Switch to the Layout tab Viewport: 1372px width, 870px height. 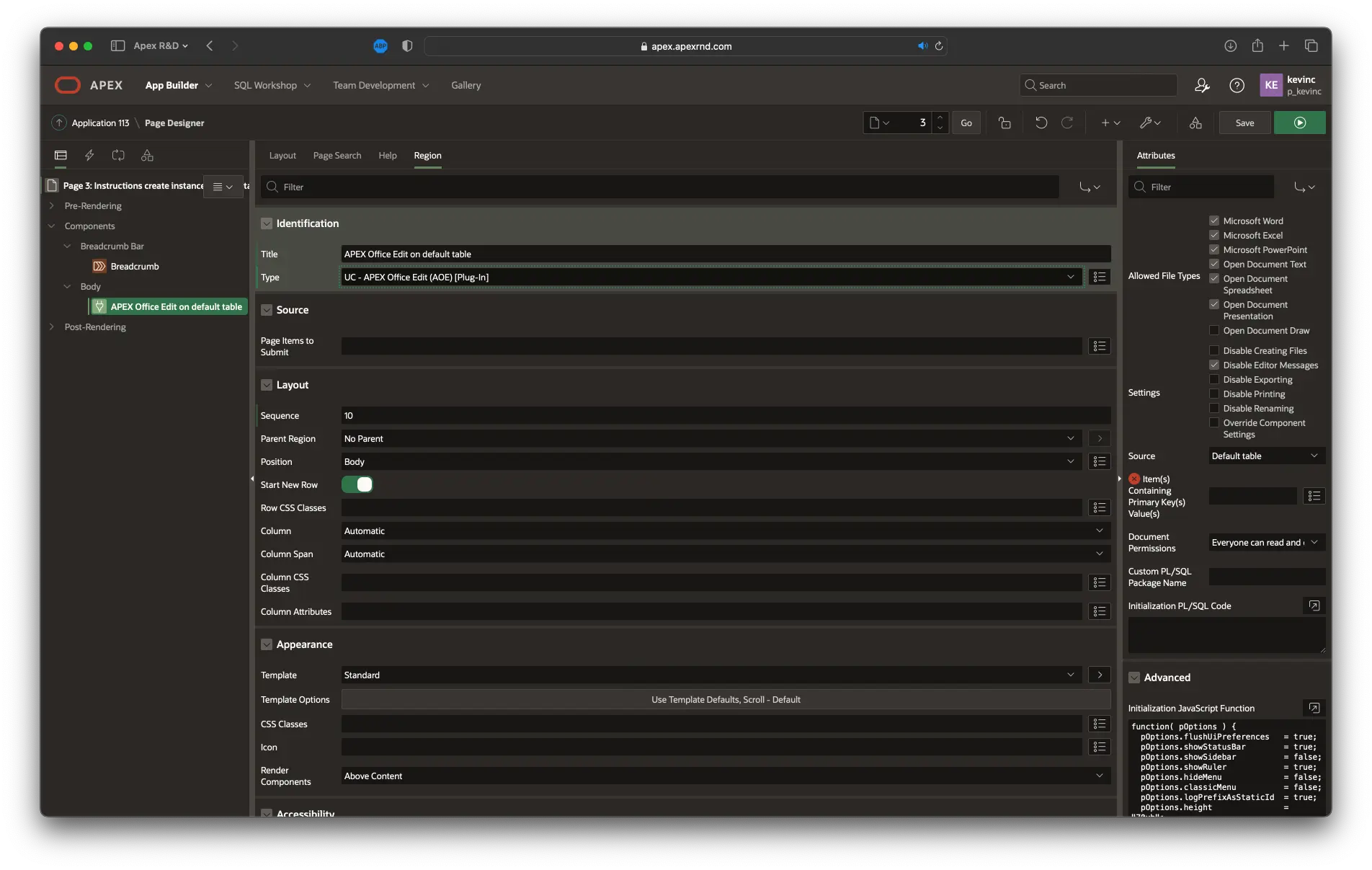(x=282, y=155)
